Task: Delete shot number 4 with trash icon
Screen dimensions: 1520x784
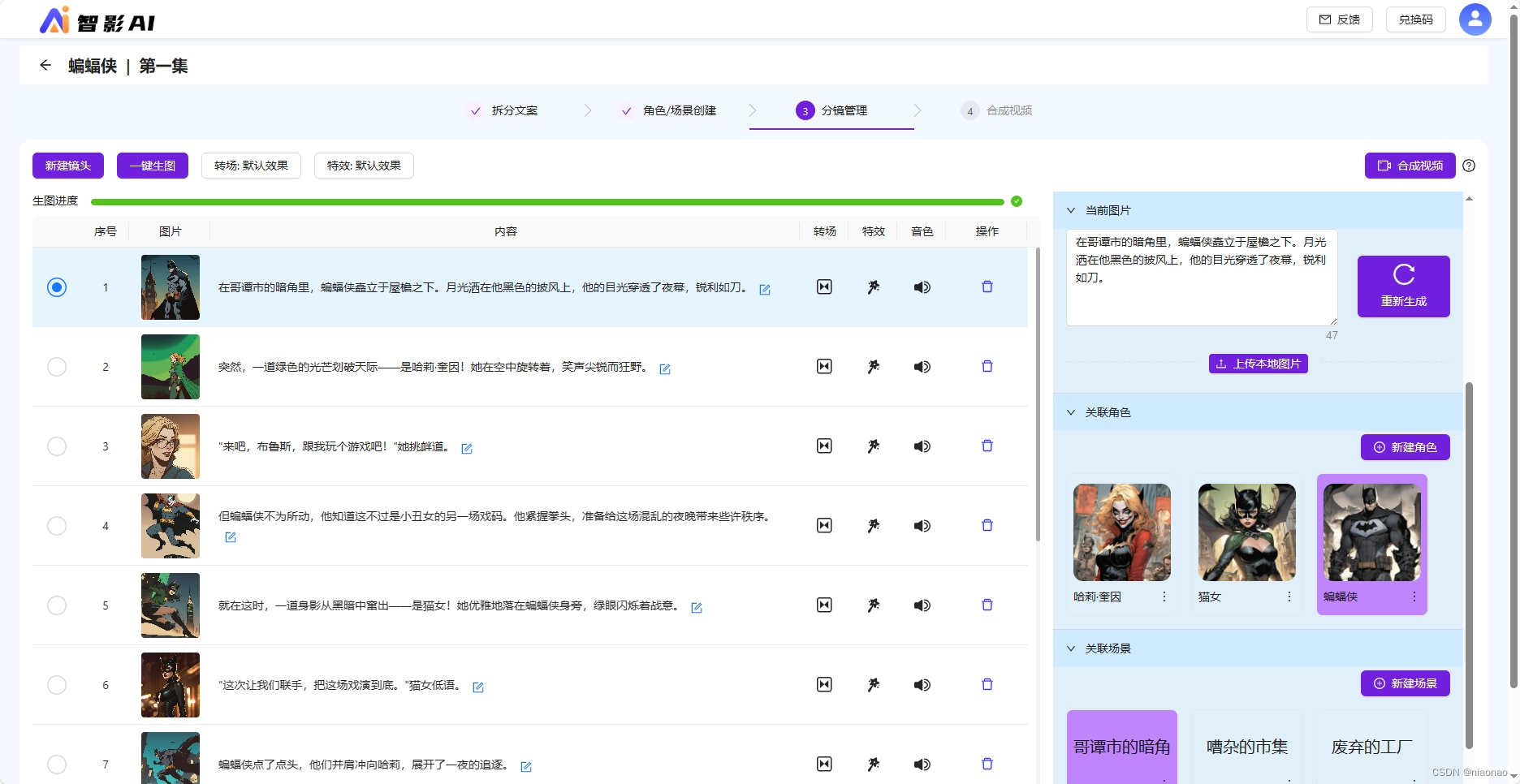Action: [x=987, y=525]
